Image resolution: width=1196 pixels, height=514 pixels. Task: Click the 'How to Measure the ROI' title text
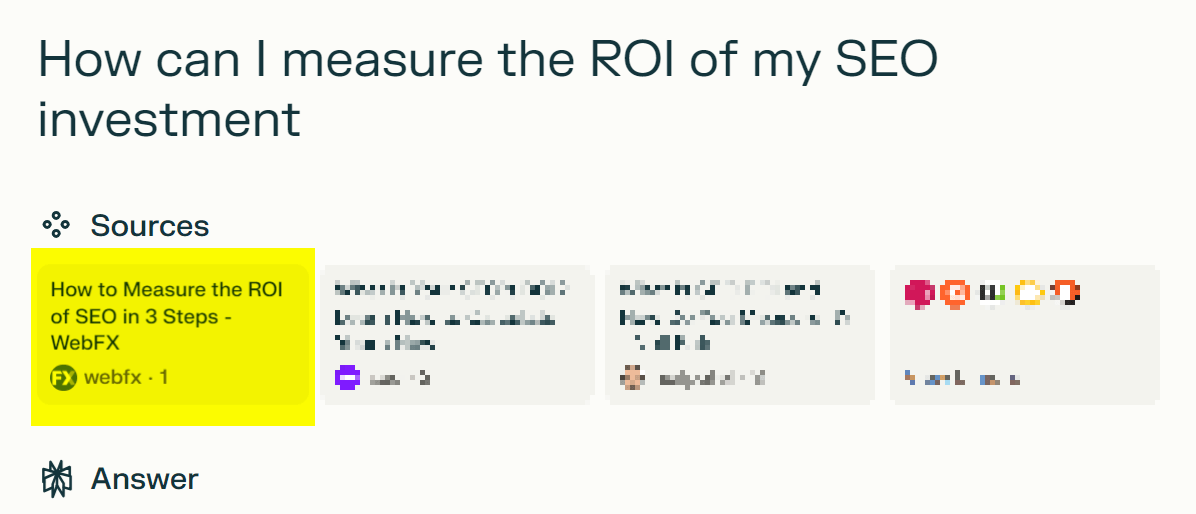166,316
